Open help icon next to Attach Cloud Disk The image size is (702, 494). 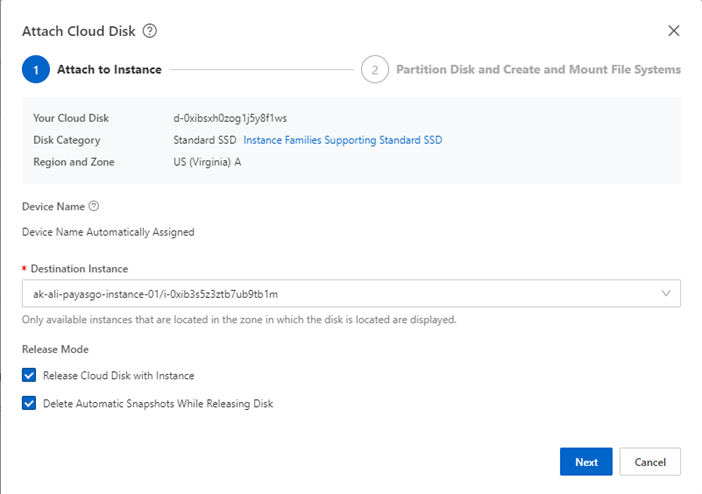pos(150,31)
